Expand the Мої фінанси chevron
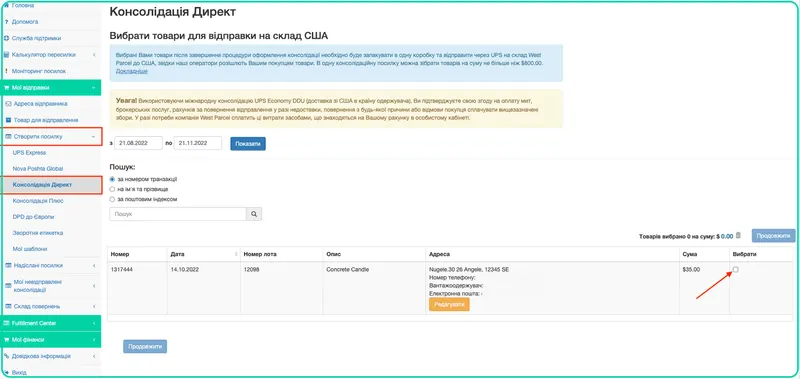 pyautogui.click(x=94, y=340)
